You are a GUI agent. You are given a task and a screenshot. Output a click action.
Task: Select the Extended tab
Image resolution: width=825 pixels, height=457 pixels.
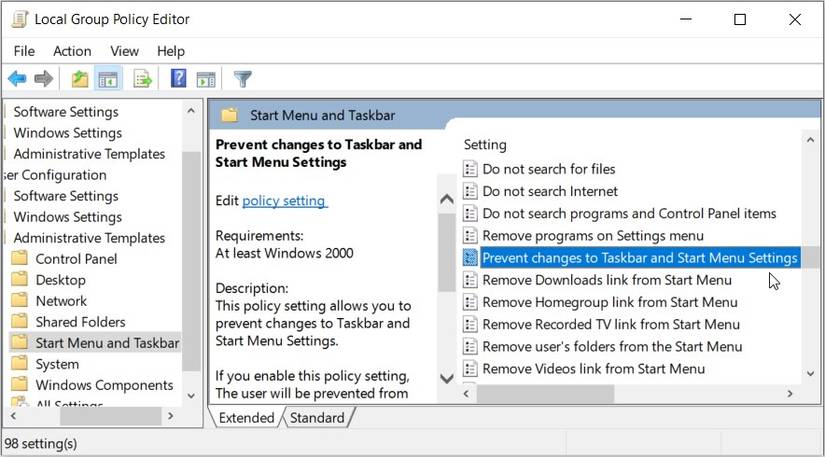246,418
